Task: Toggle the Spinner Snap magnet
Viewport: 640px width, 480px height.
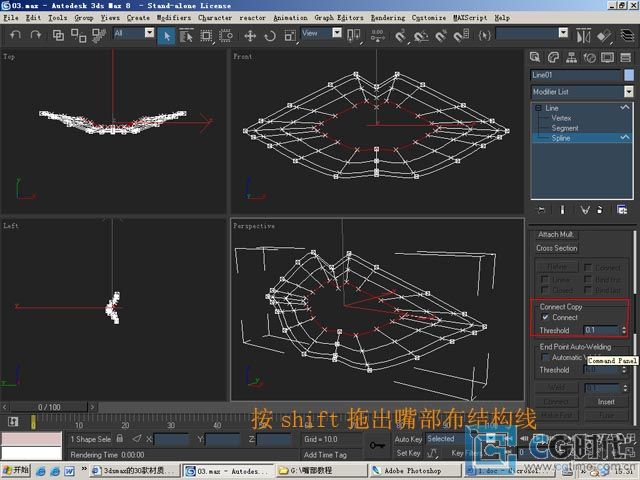Action: [x=461, y=36]
